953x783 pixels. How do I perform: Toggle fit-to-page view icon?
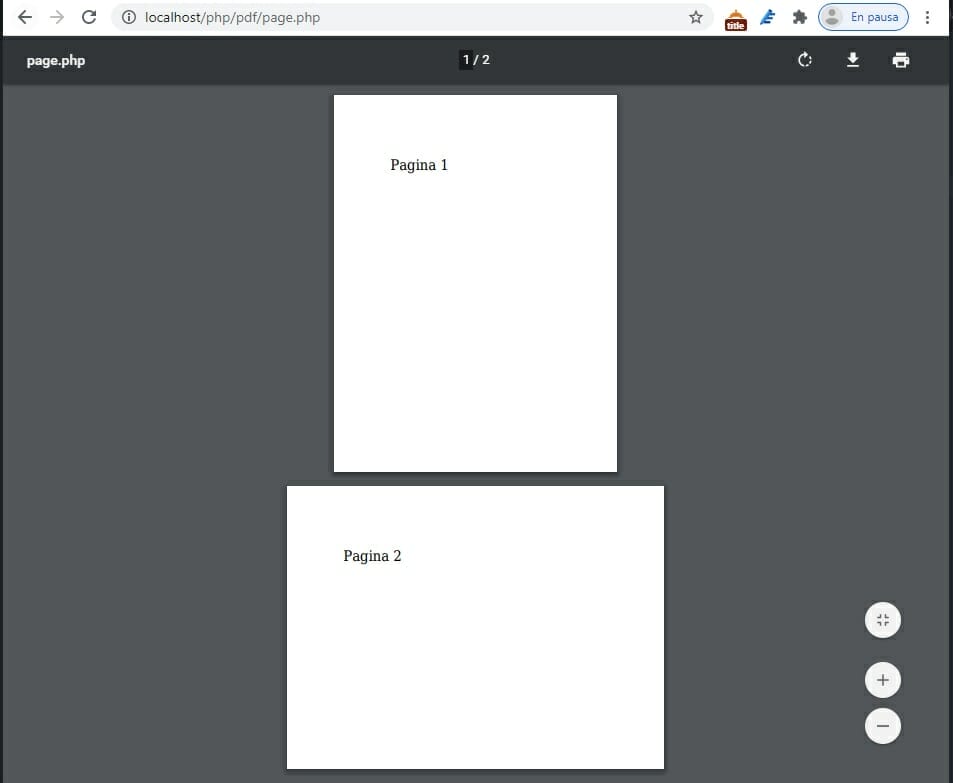(882, 620)
